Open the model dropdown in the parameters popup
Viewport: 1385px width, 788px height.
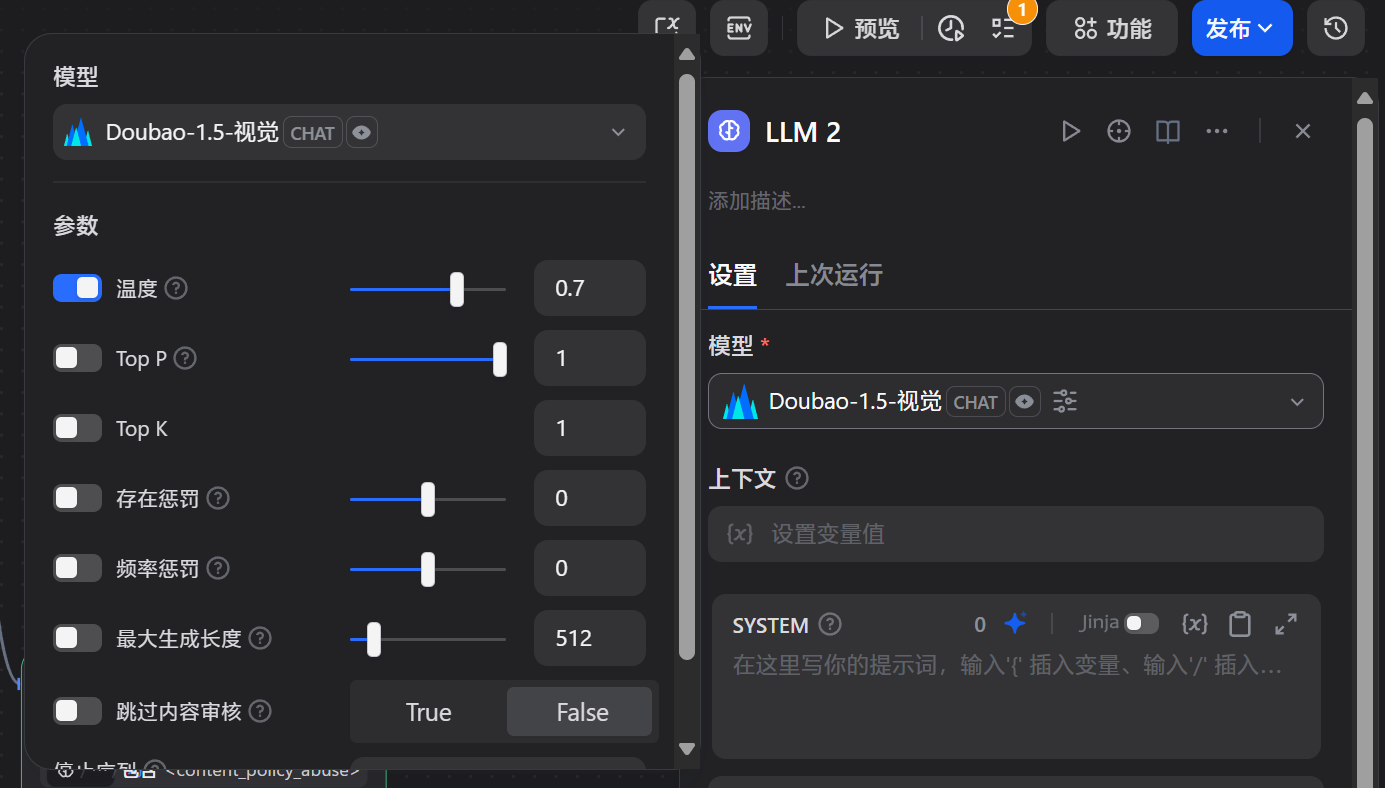349,132
